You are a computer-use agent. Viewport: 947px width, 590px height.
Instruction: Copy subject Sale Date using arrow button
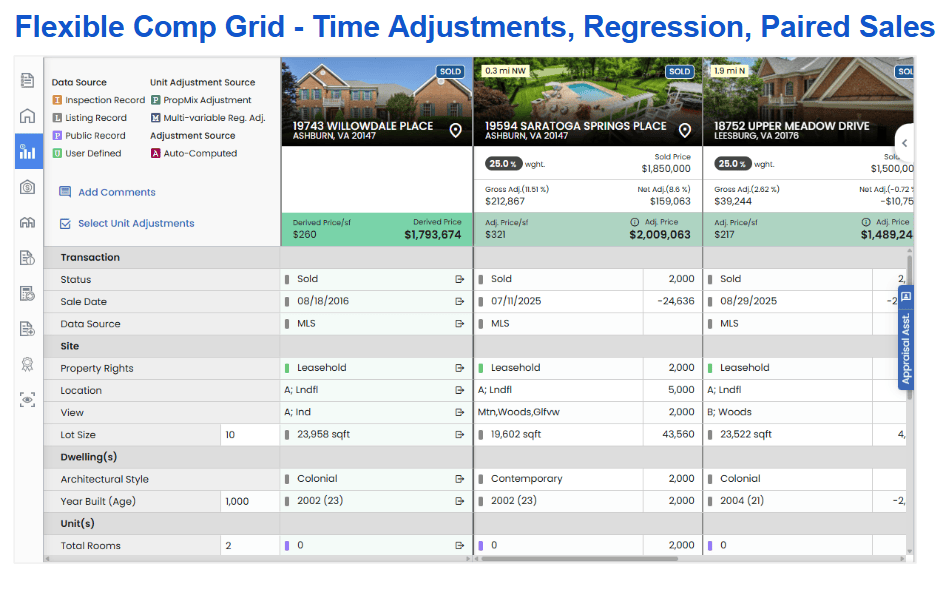click(x=460, y=302)
